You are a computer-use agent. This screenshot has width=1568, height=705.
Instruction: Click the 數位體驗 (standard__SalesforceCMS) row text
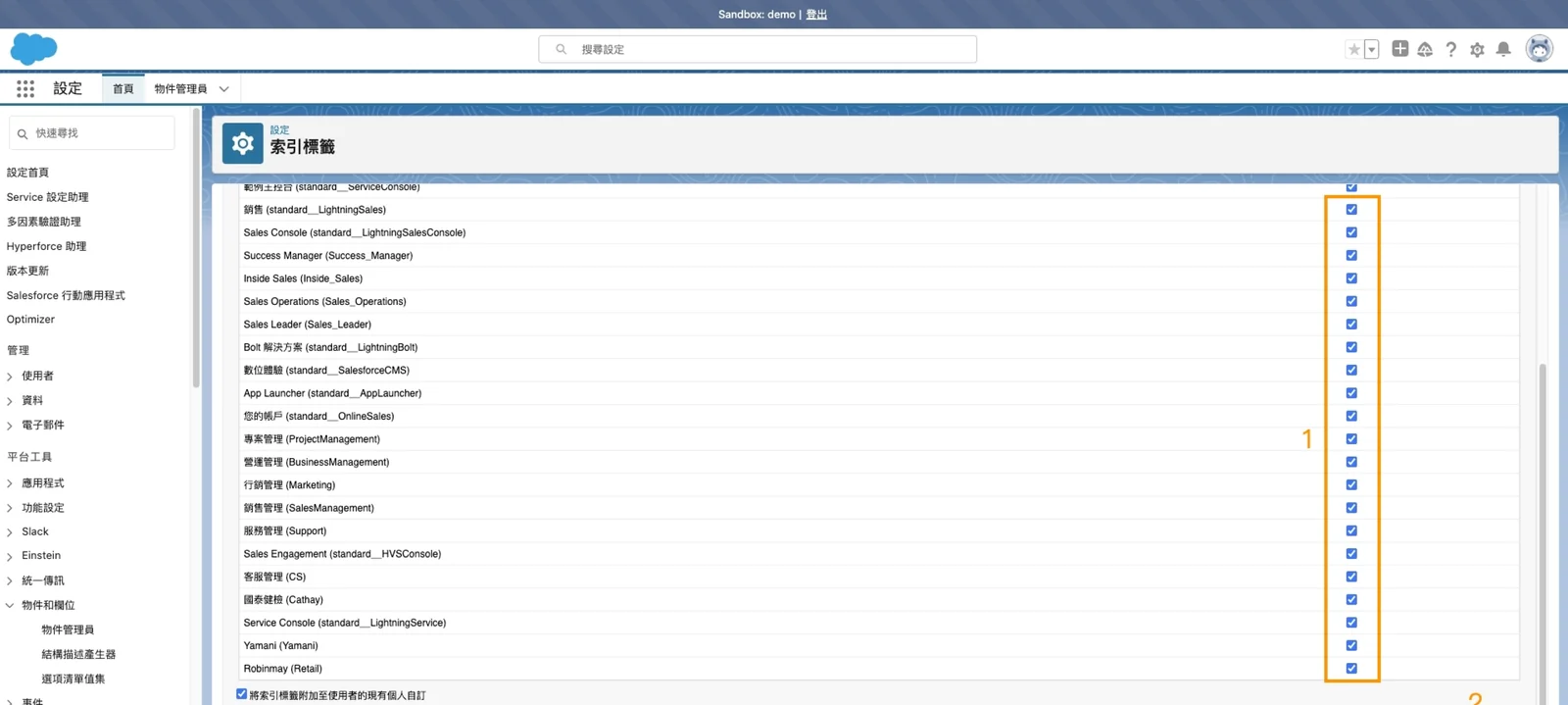326,371
